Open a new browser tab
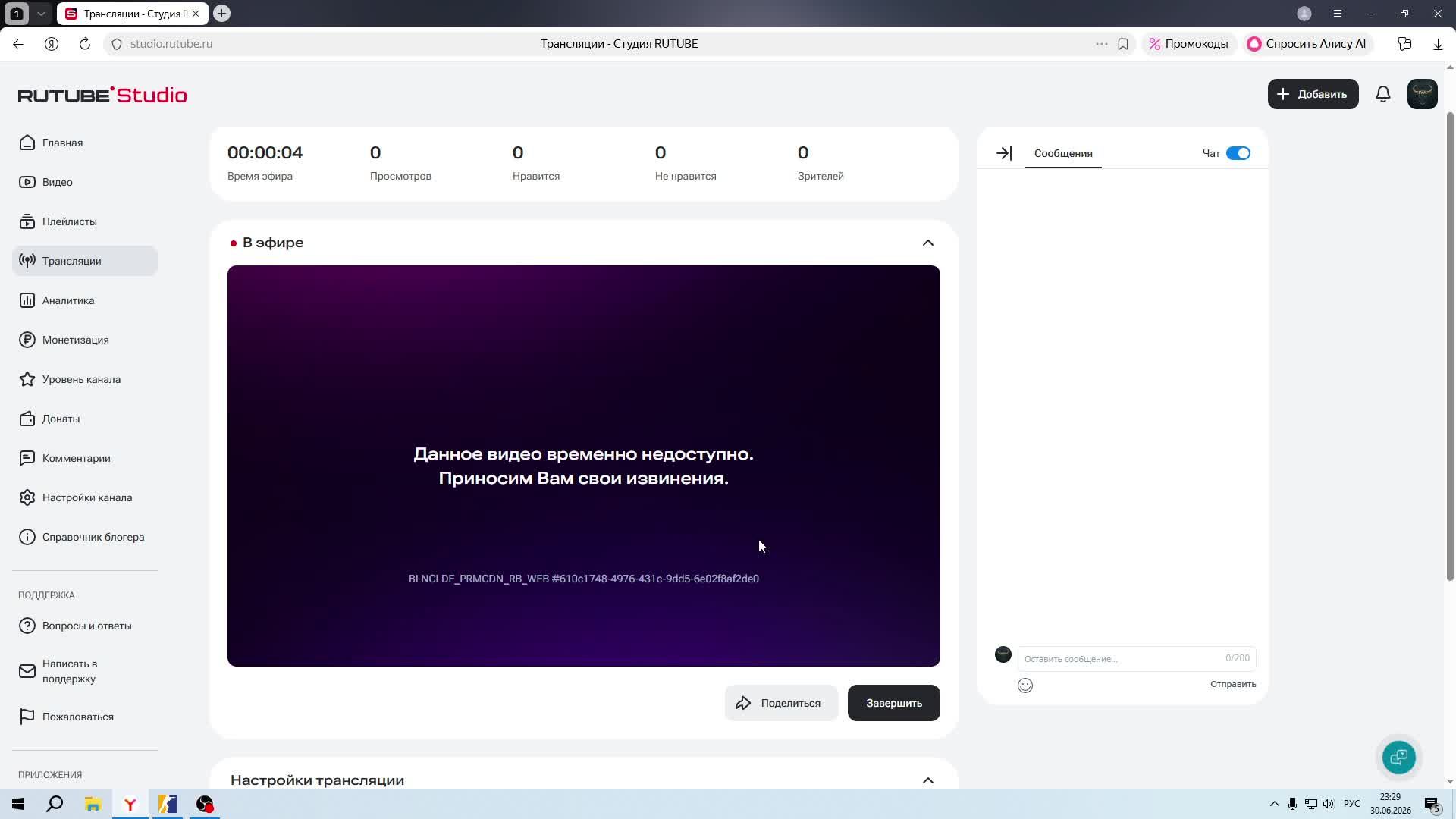 [x=221, y=13]
